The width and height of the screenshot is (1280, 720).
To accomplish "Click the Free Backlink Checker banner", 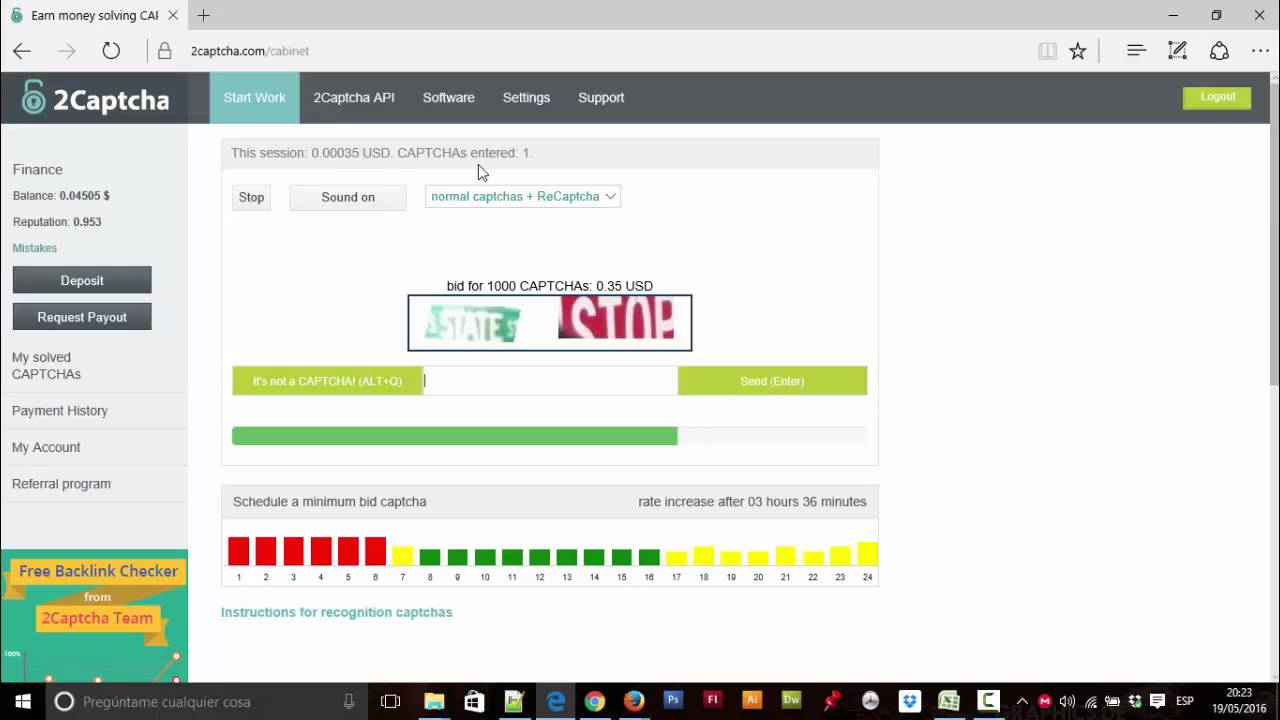I will point(94,616).
